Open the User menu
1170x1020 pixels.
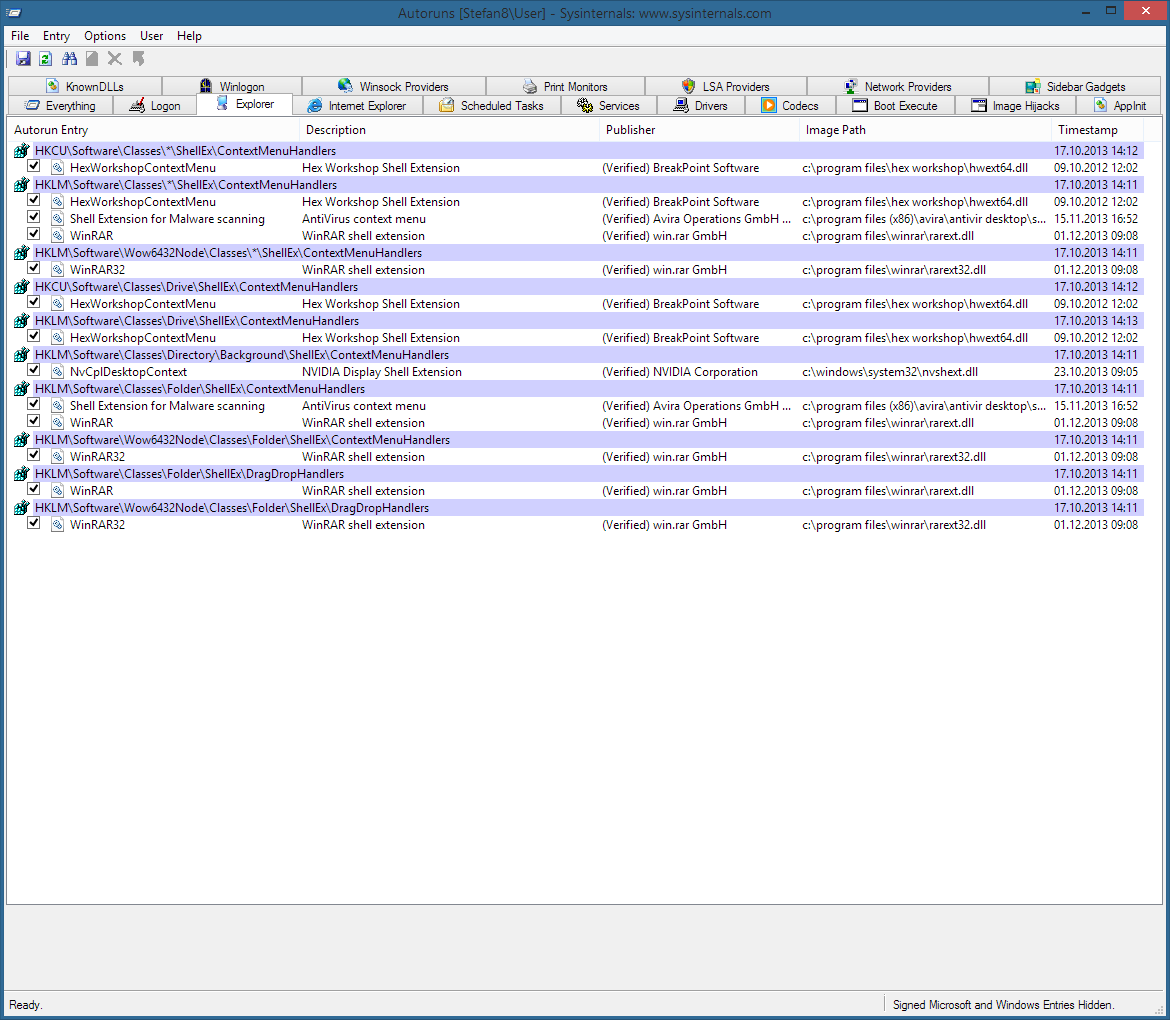(151, 36)
